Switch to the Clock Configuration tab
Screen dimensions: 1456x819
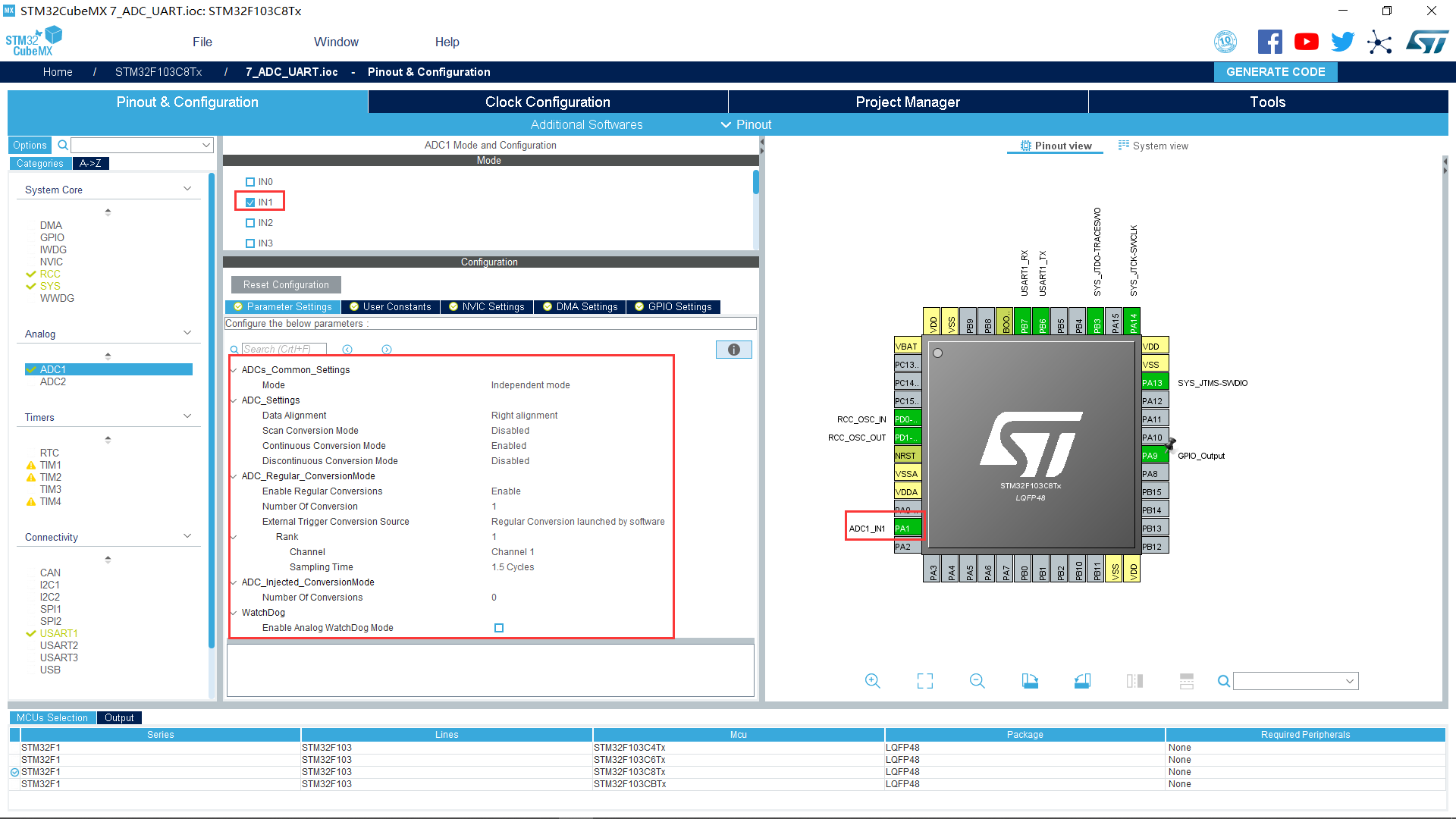547,102
